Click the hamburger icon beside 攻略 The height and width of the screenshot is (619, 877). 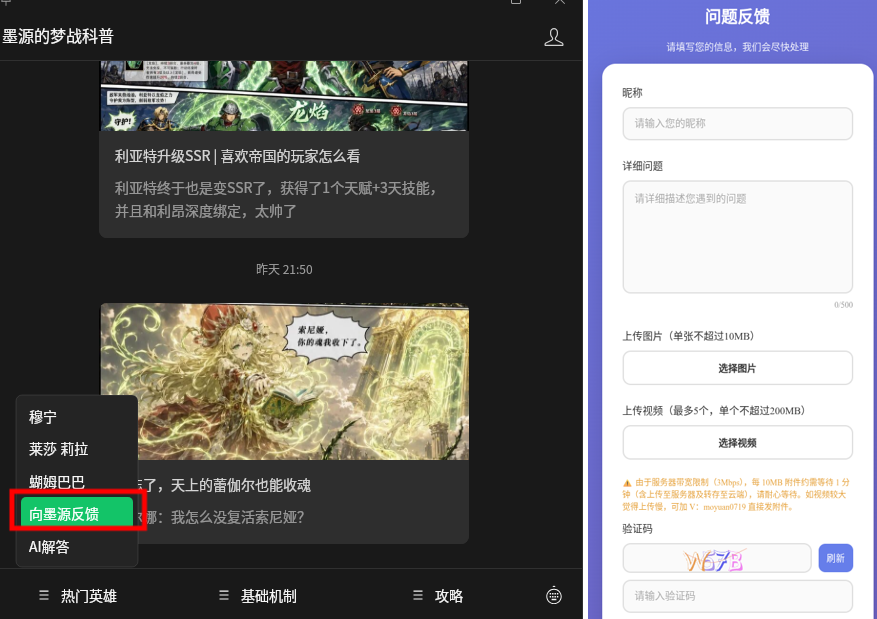tap(418, 596)
